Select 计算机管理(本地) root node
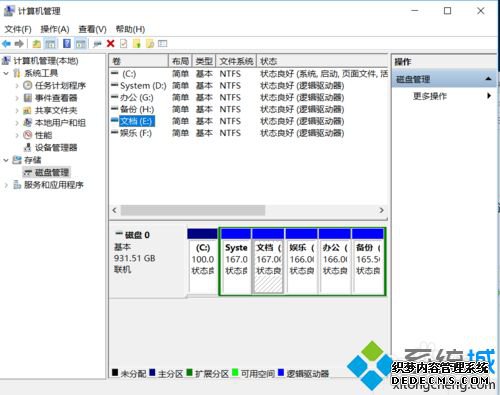 tap(46, 61)
